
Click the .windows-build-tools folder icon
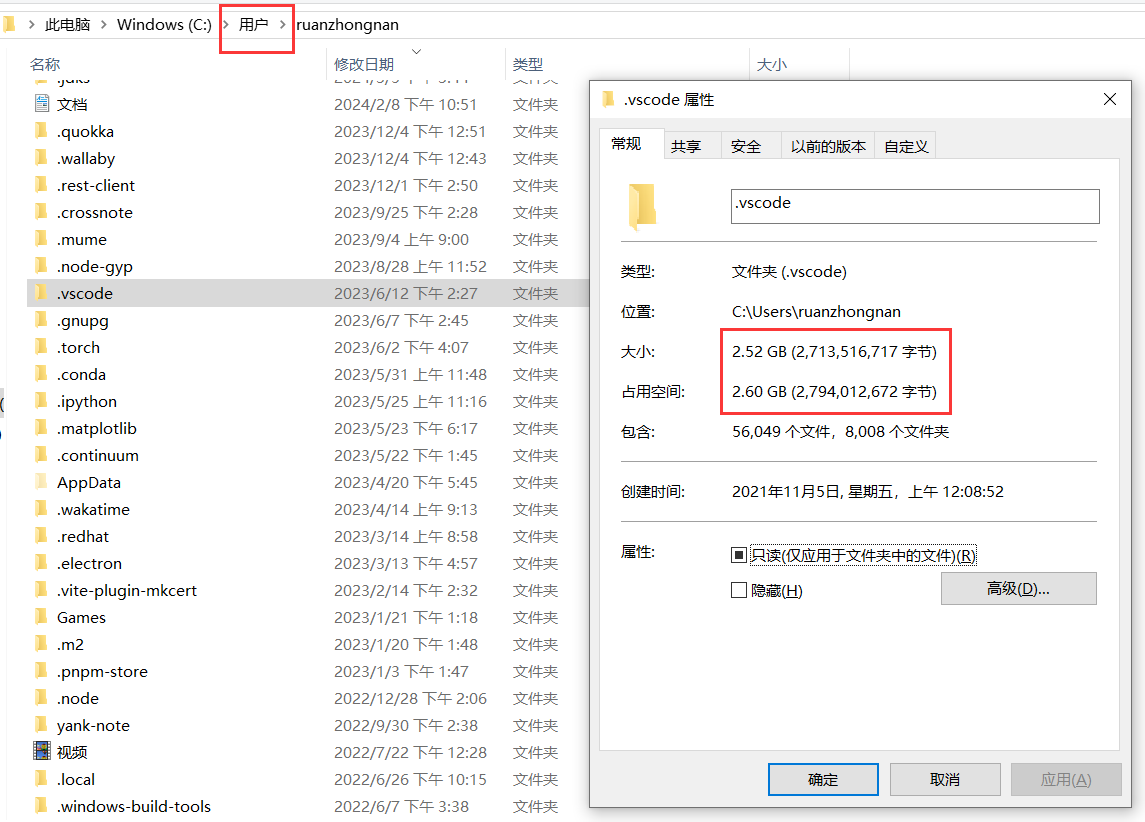tap(42, 806)
